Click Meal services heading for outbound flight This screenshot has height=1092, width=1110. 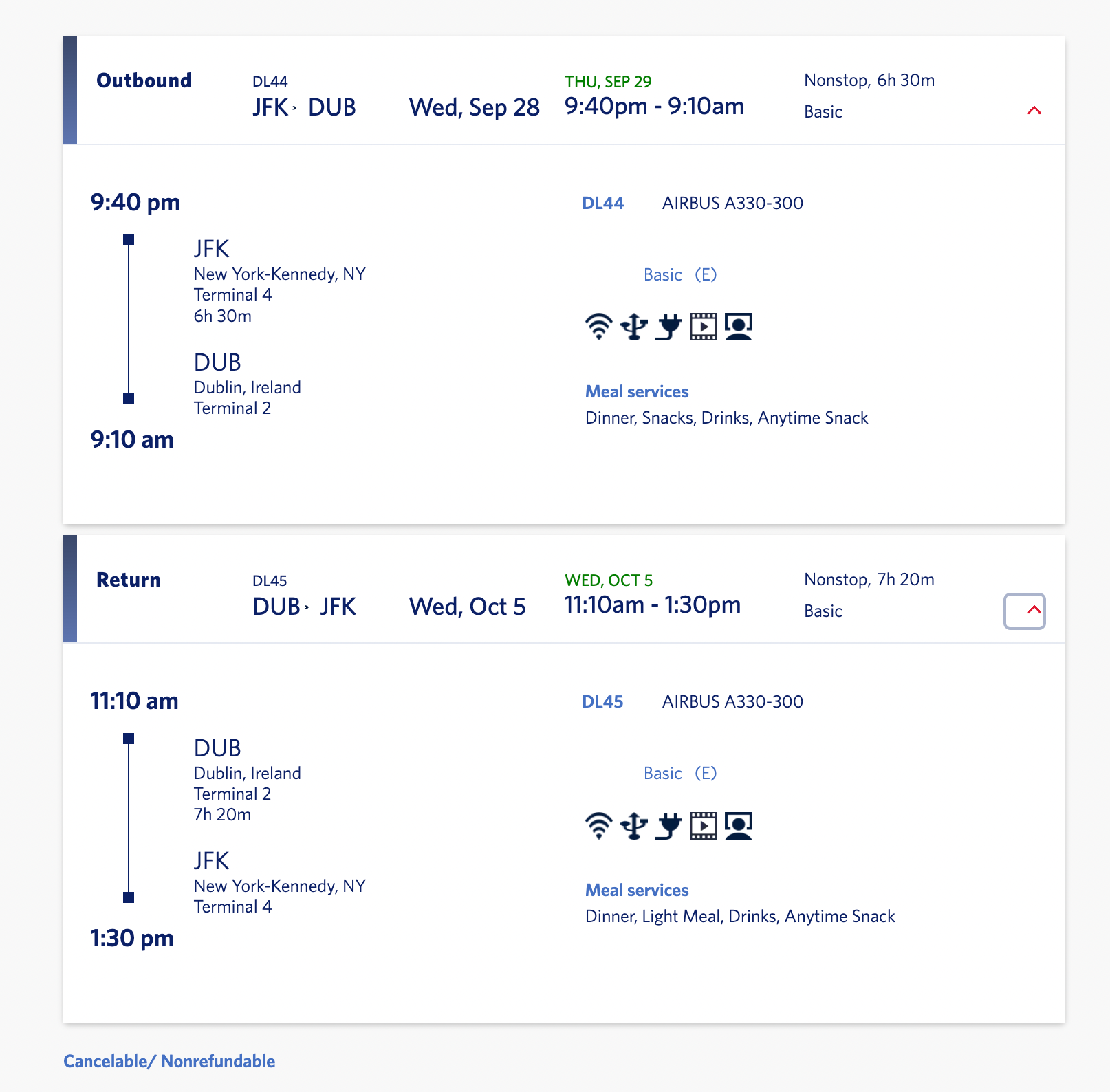pos(637,392)
